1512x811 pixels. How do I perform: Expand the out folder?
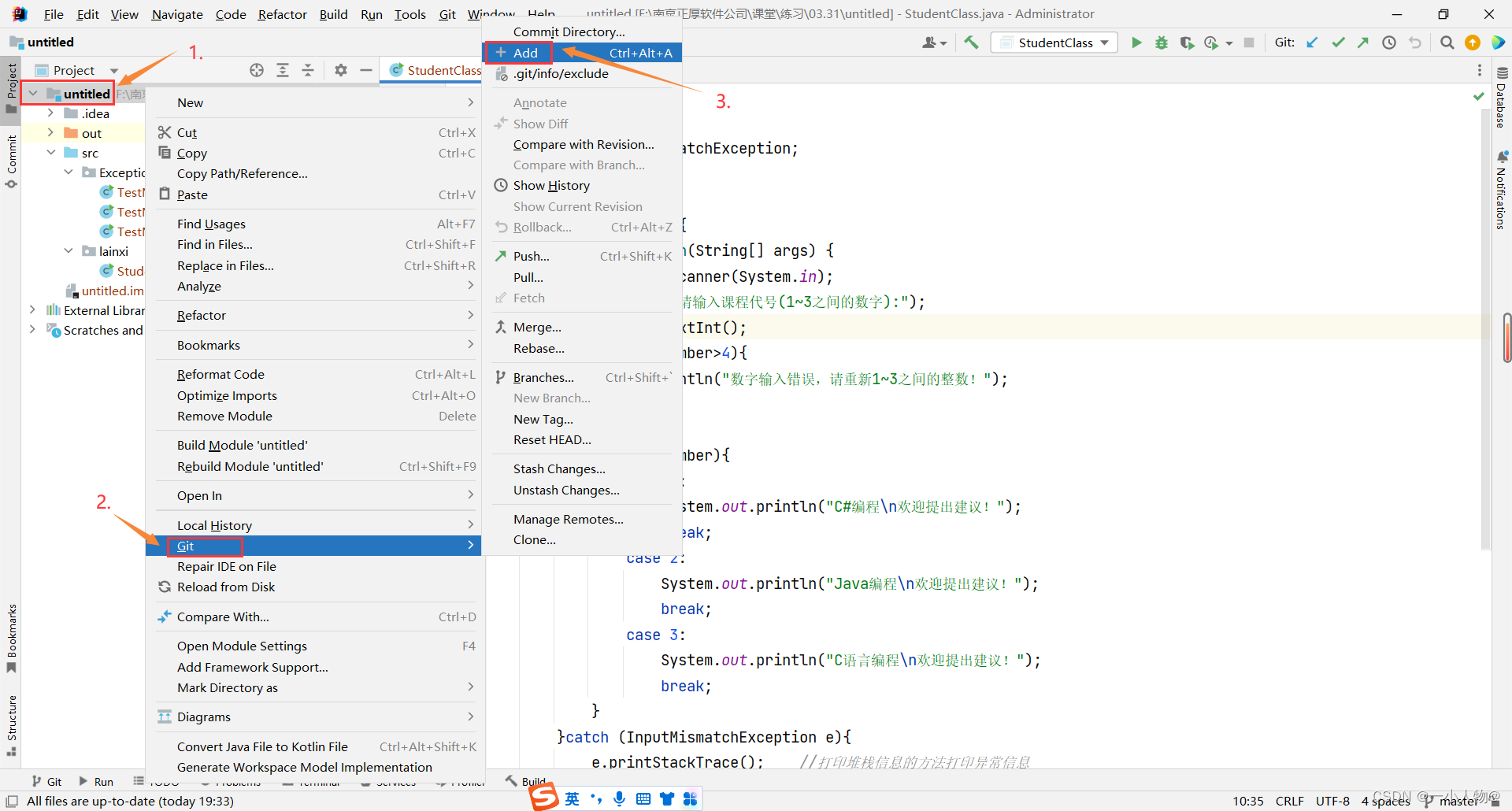pyautogui.click(x=50, y=133)
